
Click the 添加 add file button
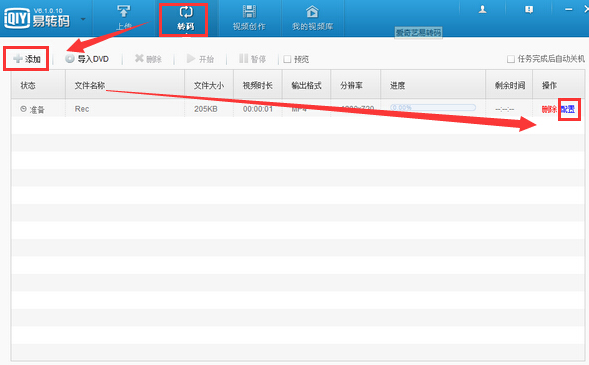pos(27,59)
